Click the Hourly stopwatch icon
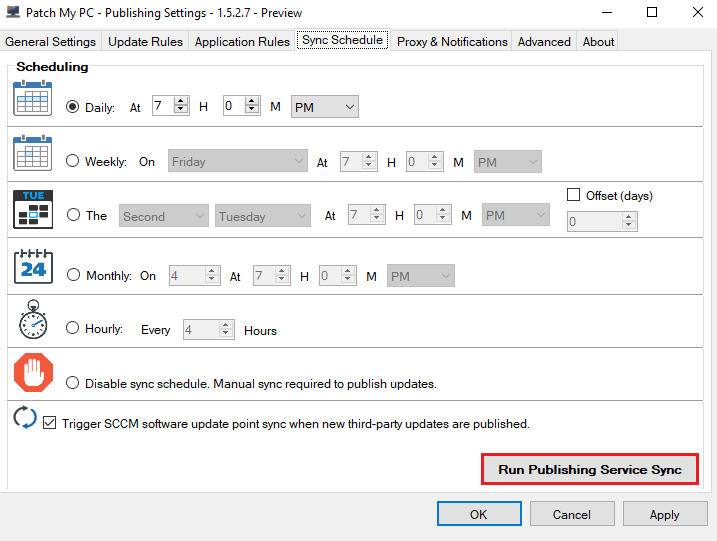The width and height of the screenshot is (717, 541). pos(33,319)
